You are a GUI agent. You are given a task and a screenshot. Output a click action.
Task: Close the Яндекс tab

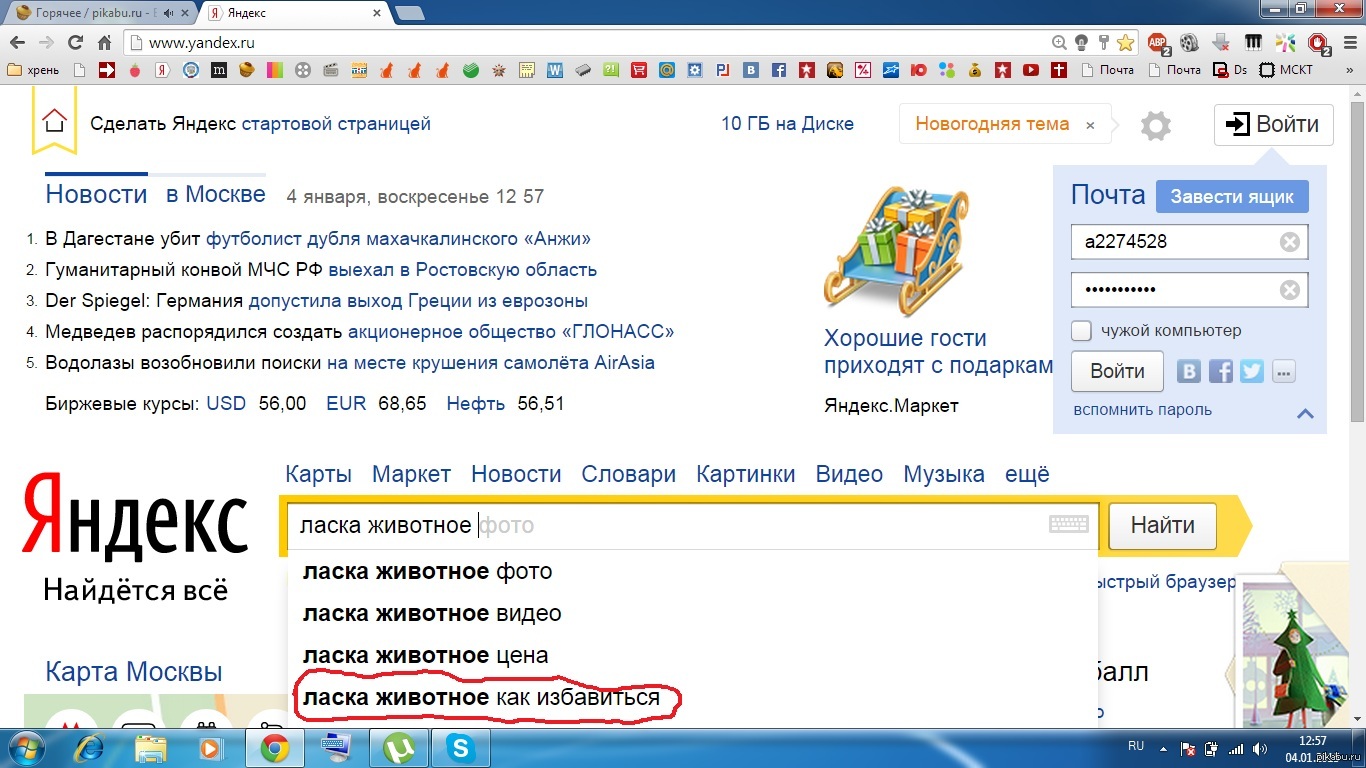pyautogui.click(x=377, y=13)
